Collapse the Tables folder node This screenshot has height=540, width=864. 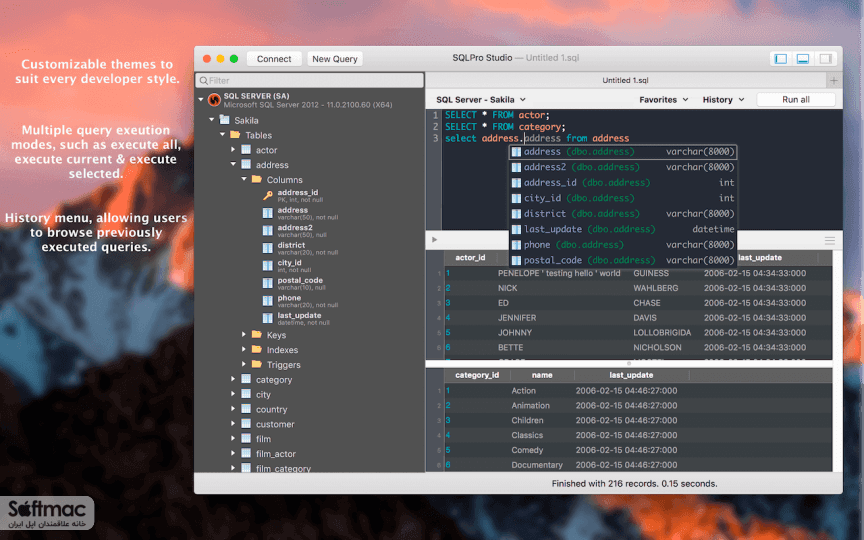click(x=223, y=134)
